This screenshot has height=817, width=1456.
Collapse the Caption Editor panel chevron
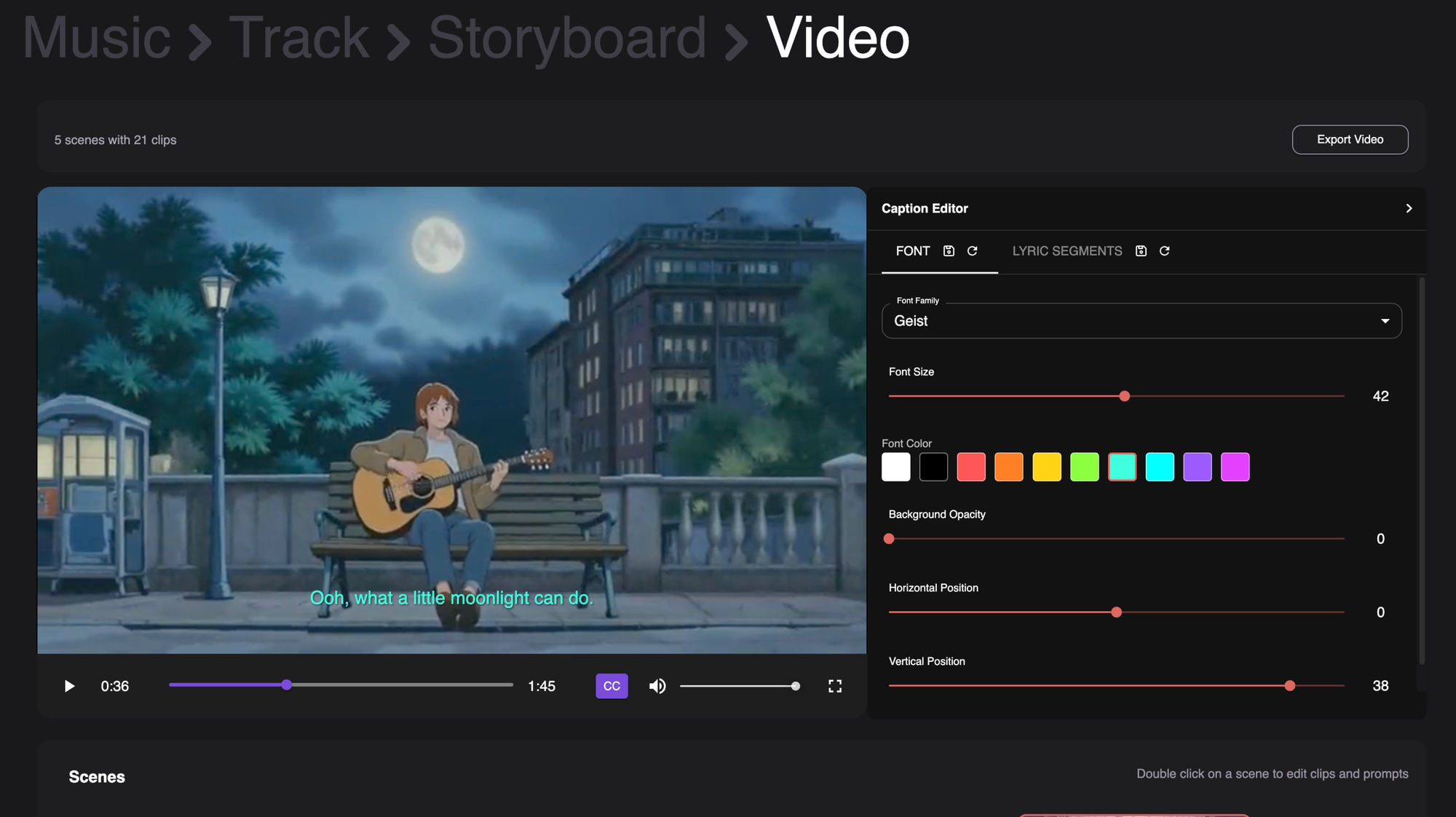pos(1409,208)
